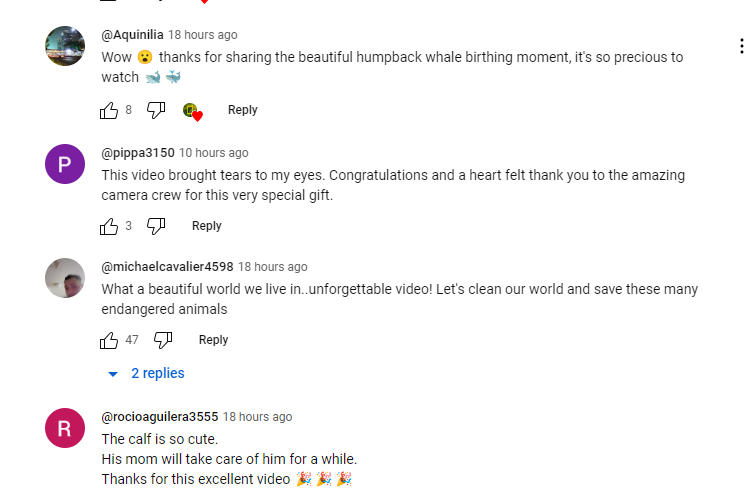Expand the 2 replies thread
This screenshot has width=744, height=499.
[x=147, y=373]
